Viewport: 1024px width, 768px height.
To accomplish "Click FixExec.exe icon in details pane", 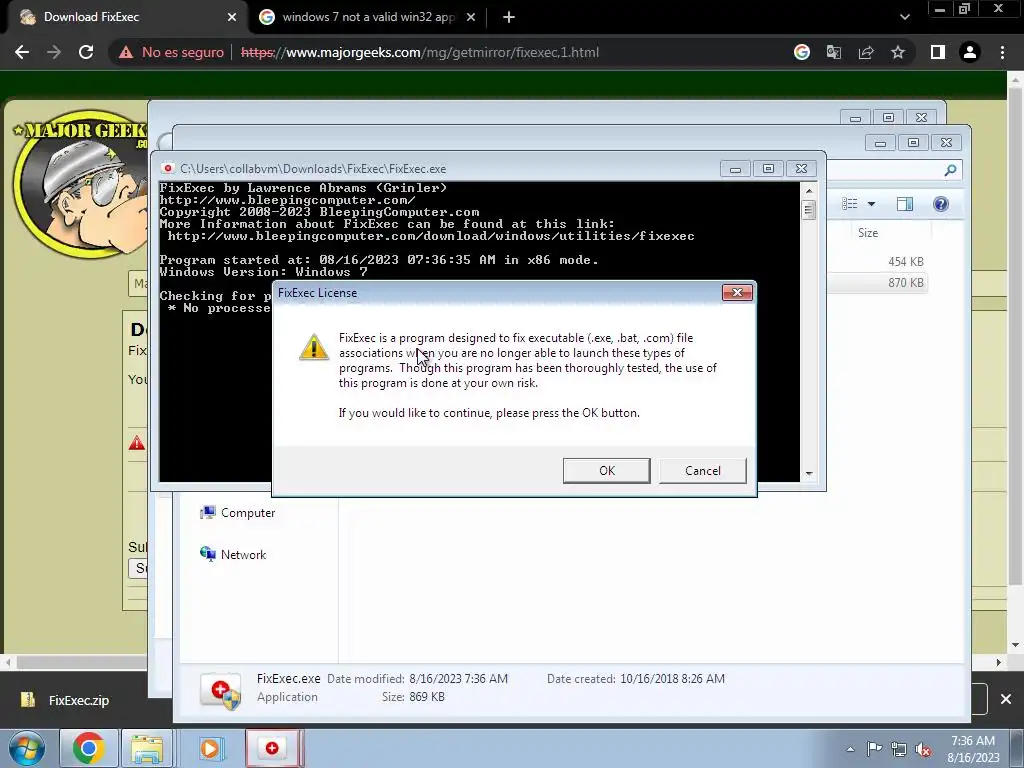I will point(221,690).
